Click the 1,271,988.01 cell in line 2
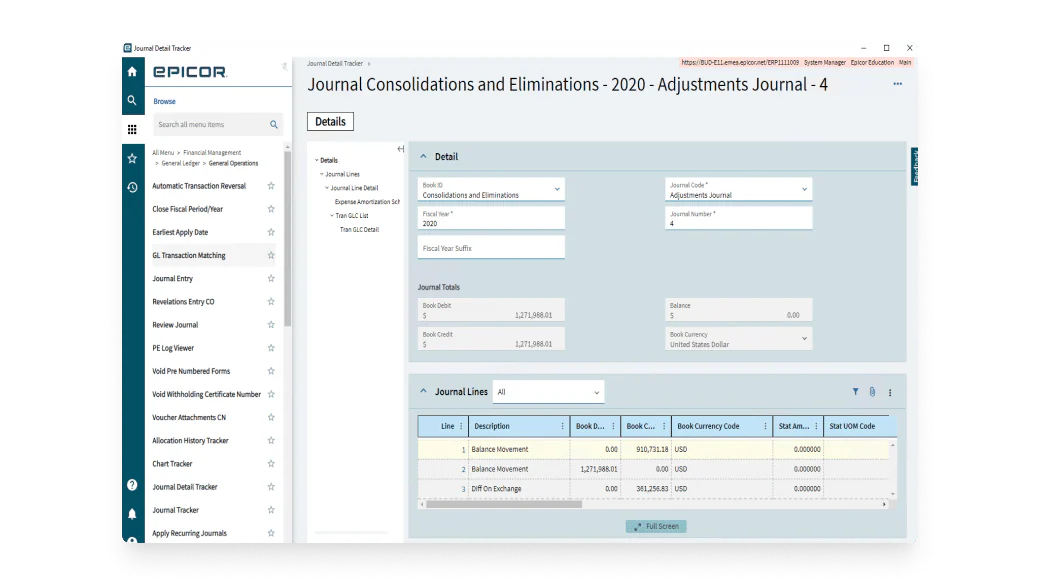Screen dimensions: 1040x585 click(x=595, y=469)
